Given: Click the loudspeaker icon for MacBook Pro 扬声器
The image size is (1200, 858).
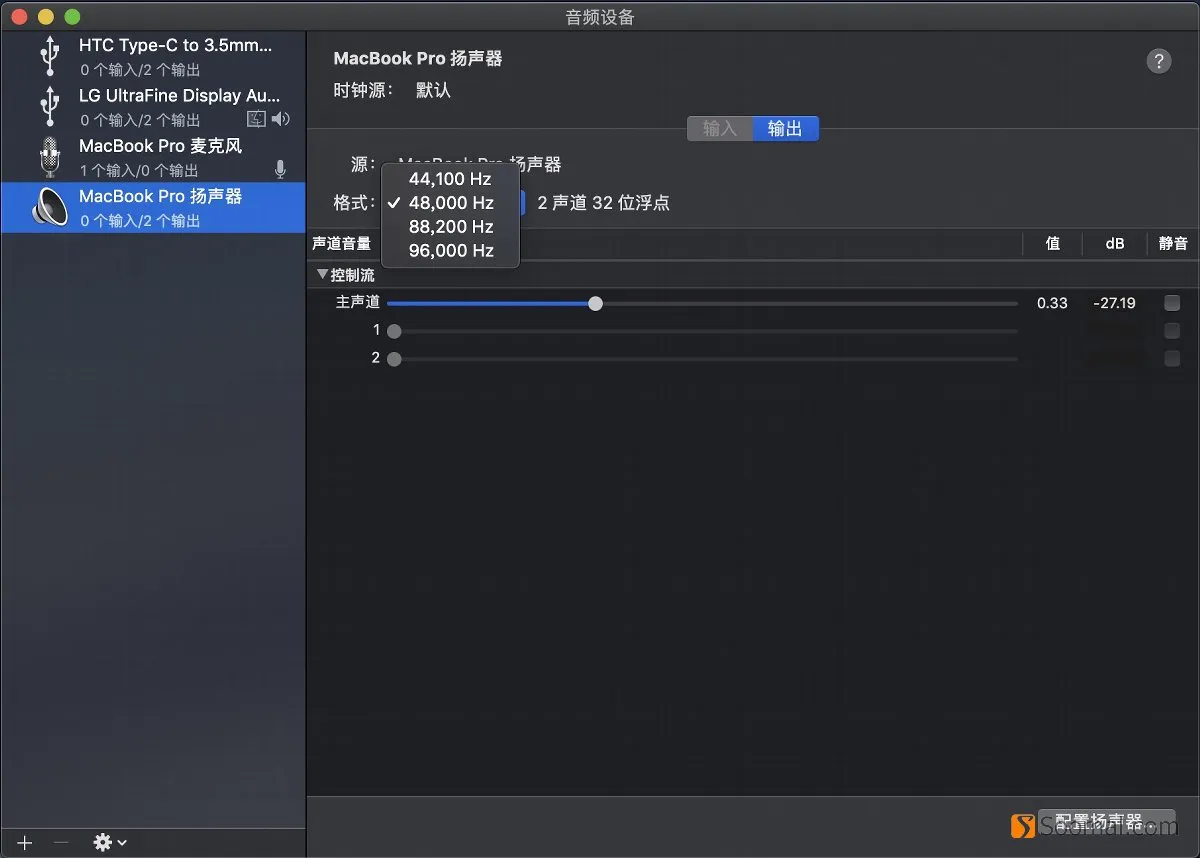Looking at the screenshot, I should (49, 207).
